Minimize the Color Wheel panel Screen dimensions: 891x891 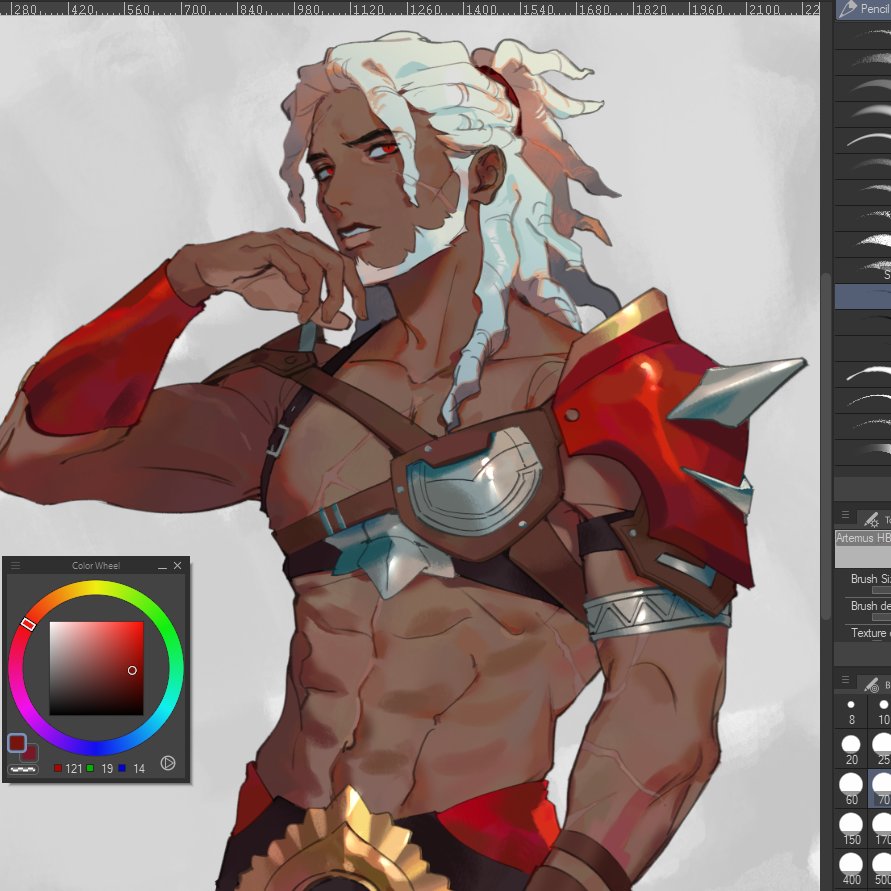pyautogui.click(x=163, y=566)
